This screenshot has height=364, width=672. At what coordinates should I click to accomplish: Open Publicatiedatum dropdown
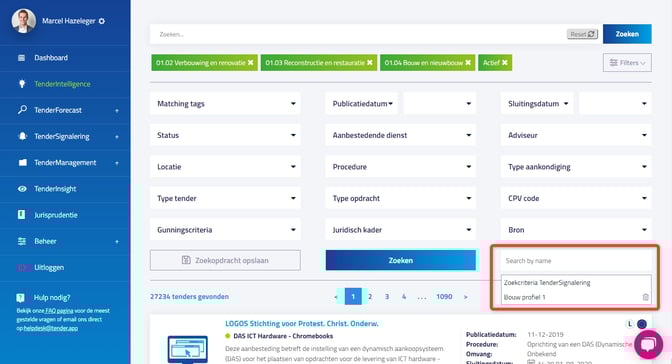point(361,103)
